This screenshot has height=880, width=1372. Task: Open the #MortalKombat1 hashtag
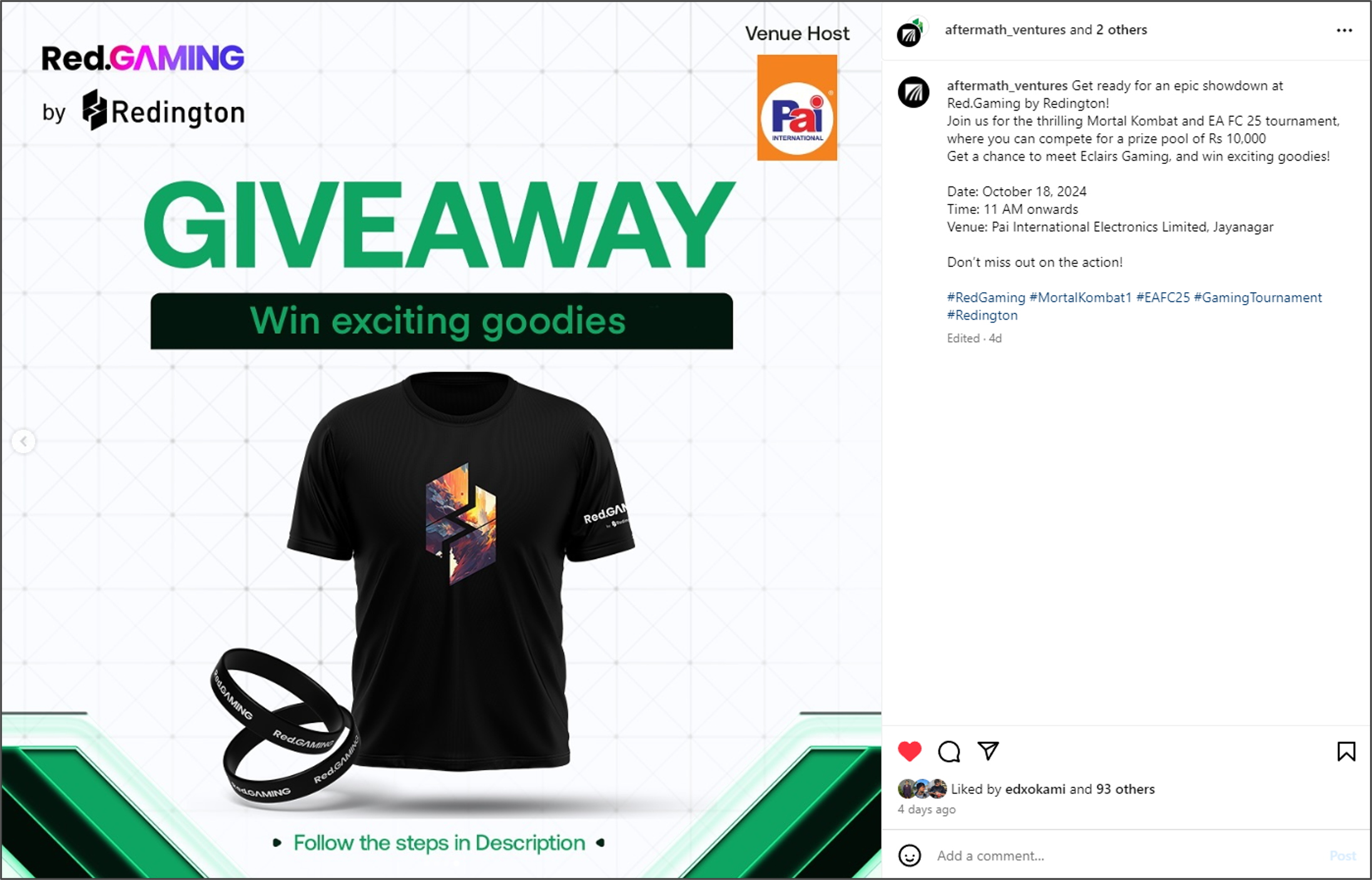[x=1080, y=298]
